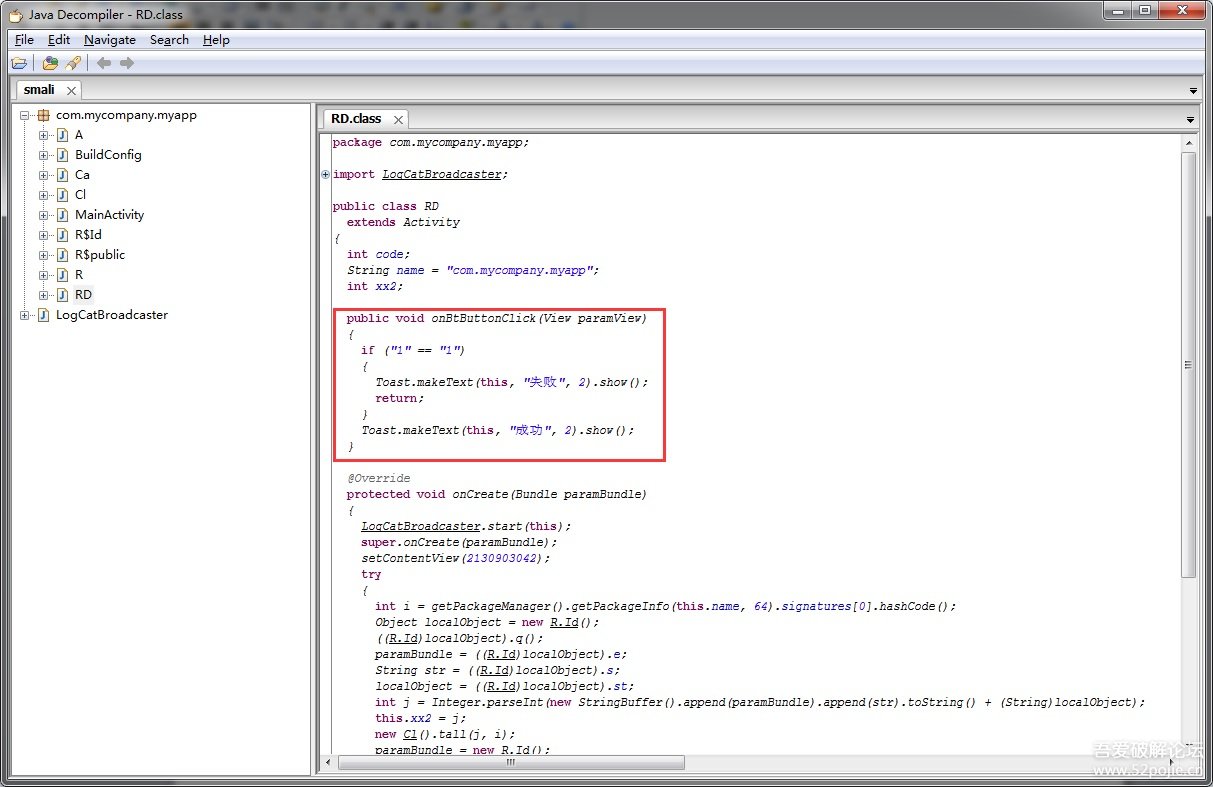Close the RD.class editor tab
The image size is (1213, 787).
point(397,119)
